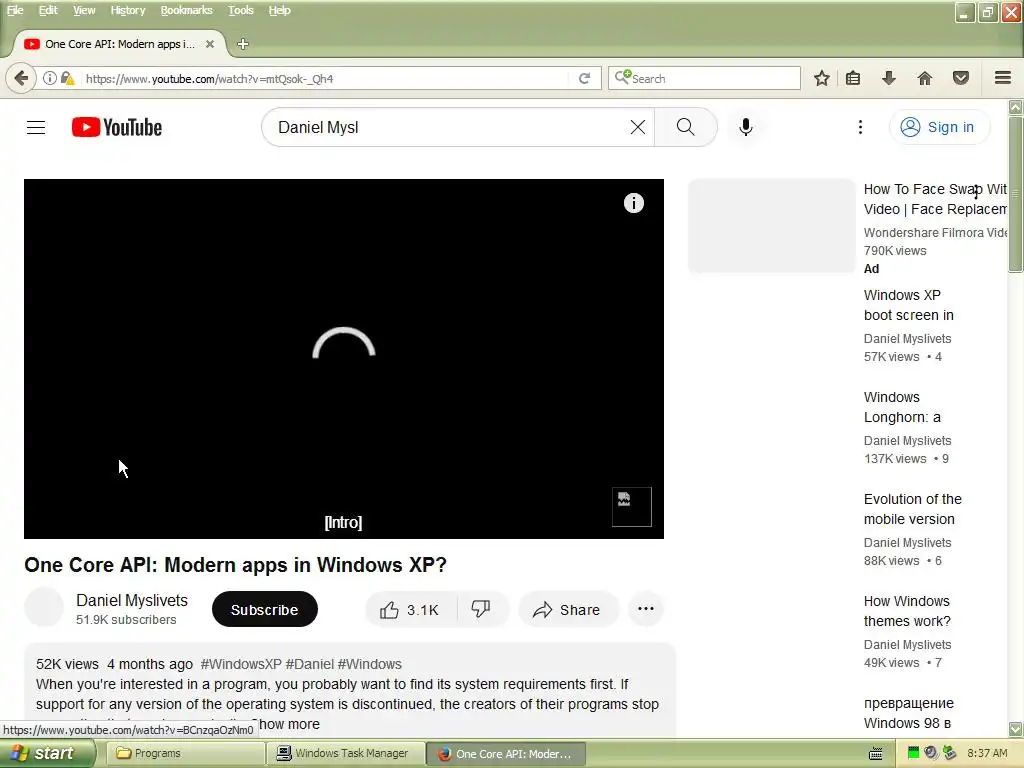Screen dimensions: 1024x768
Task: Click the page scrollbar down arrow
Action: click(1016, 729)
